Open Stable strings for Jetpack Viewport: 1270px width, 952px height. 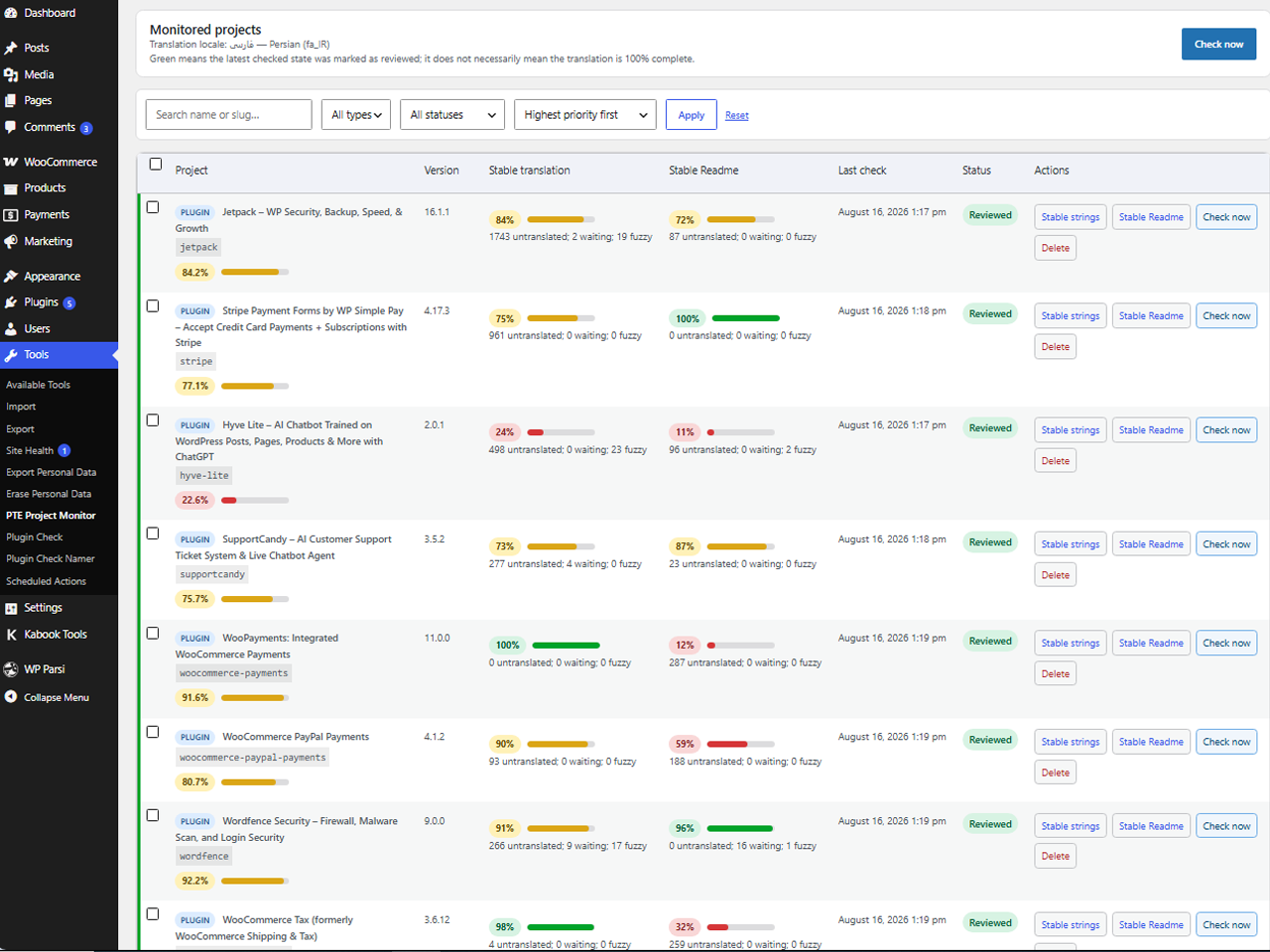1071,217
